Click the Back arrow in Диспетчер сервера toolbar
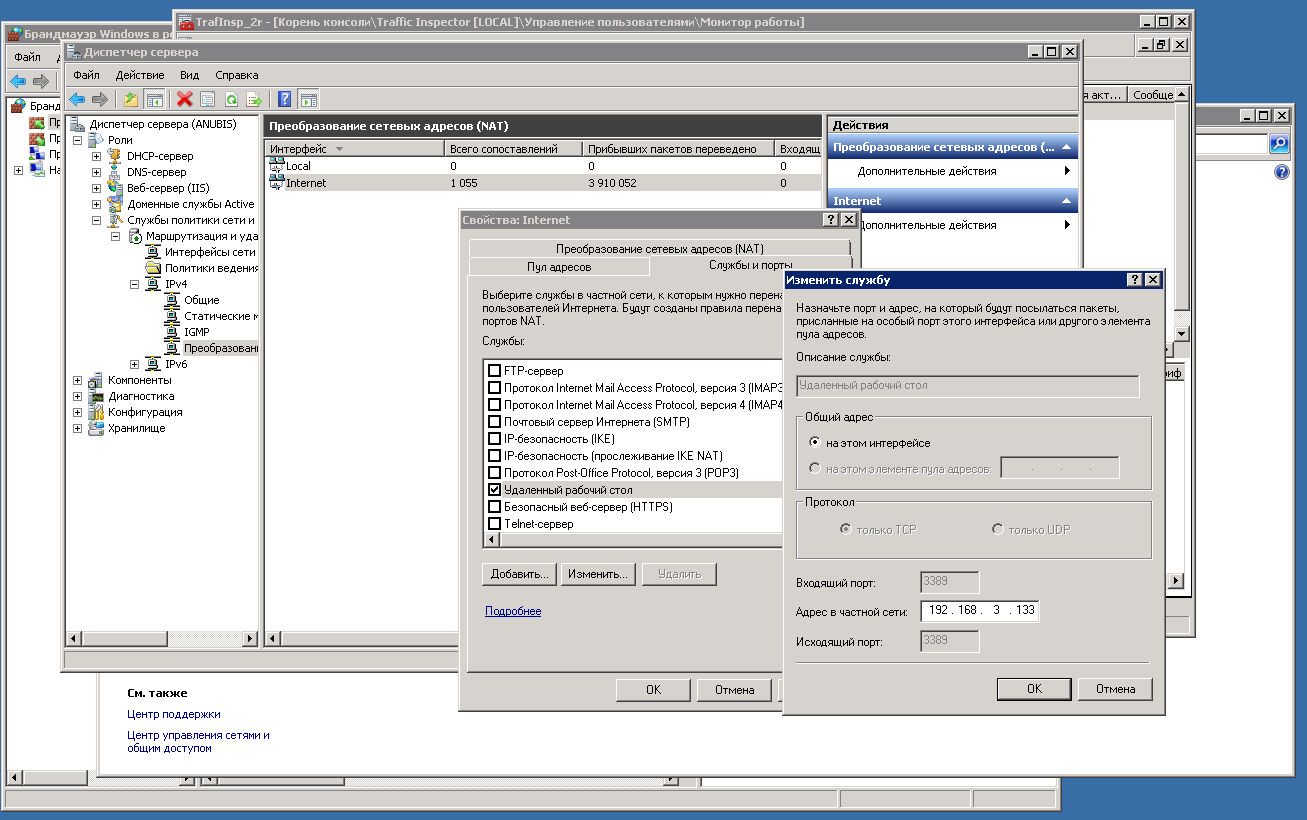 (x=77, y=99)
